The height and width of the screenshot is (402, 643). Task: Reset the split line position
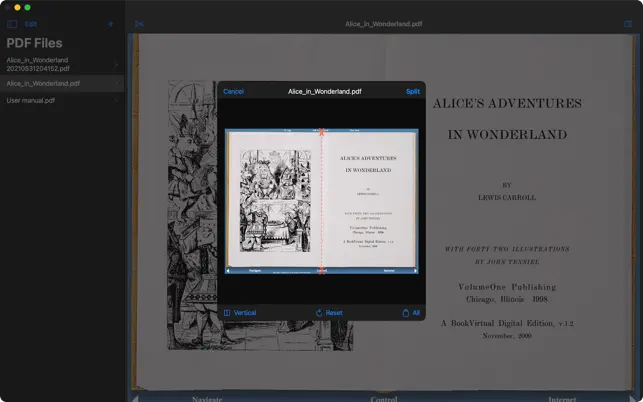(x=329, y=313)
